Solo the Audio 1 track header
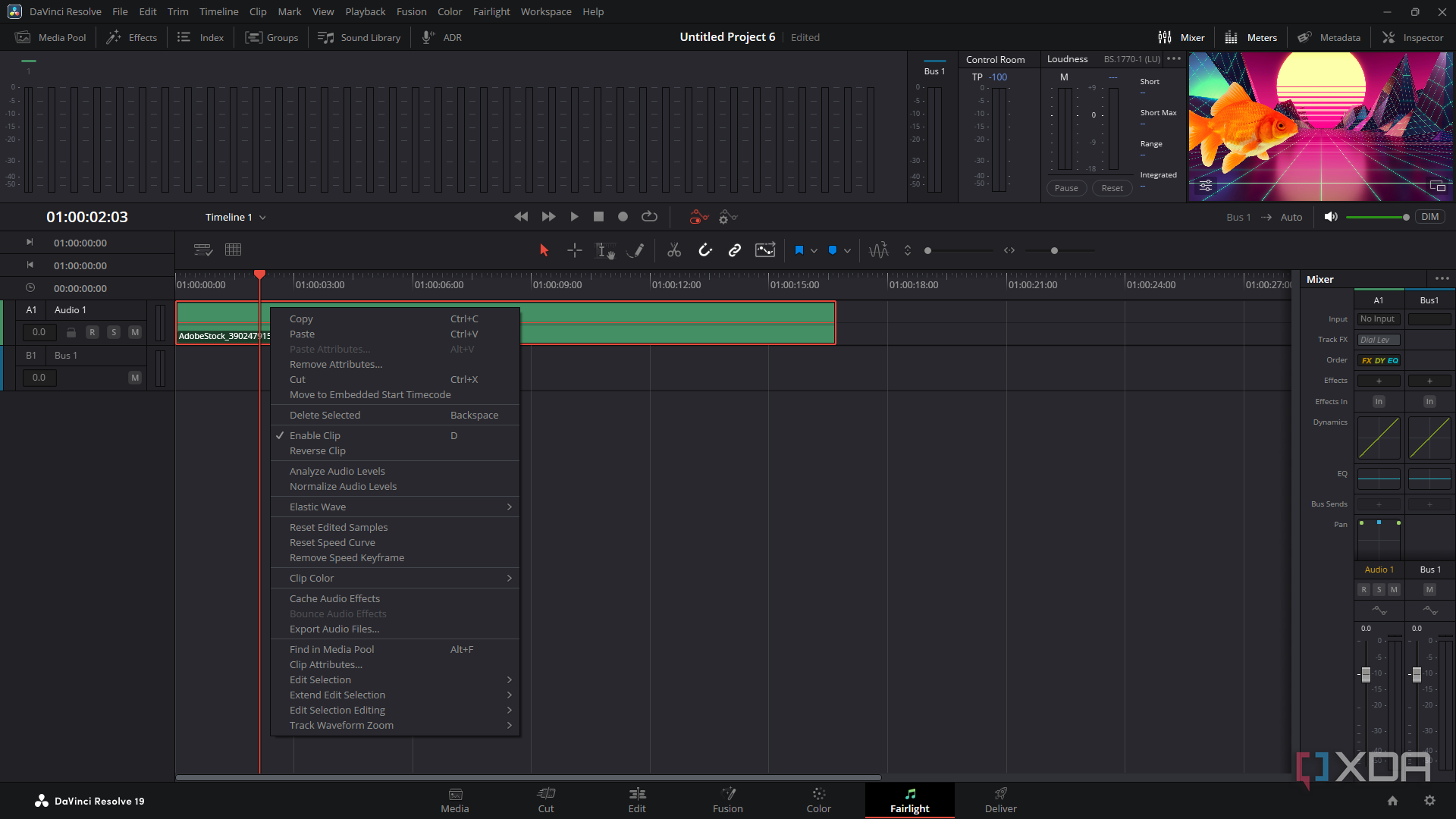Image resolution: width=1456 pixels, height=819 pixels. [114, 332]
